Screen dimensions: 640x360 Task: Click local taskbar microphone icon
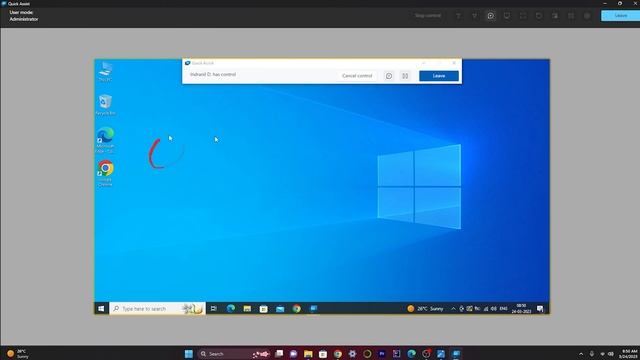(x=592, y=354)
